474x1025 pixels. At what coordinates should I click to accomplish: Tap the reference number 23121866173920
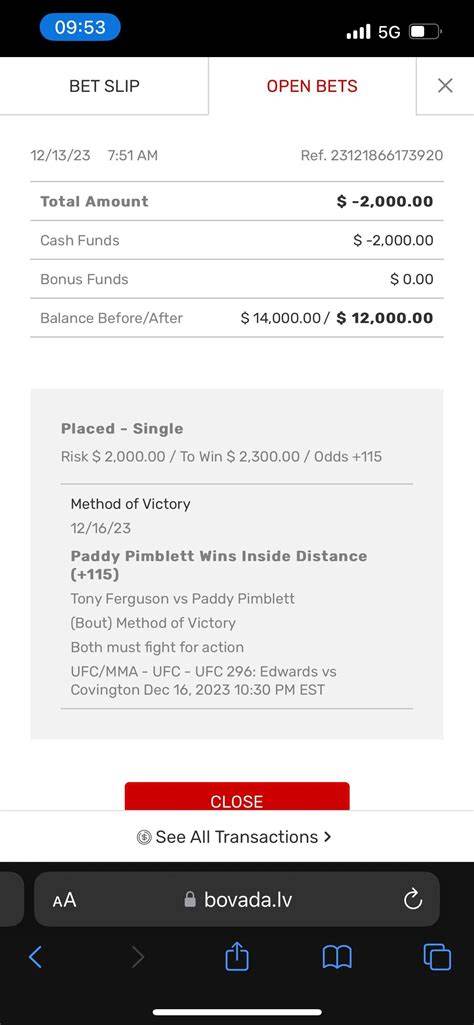tap(387, 156)
